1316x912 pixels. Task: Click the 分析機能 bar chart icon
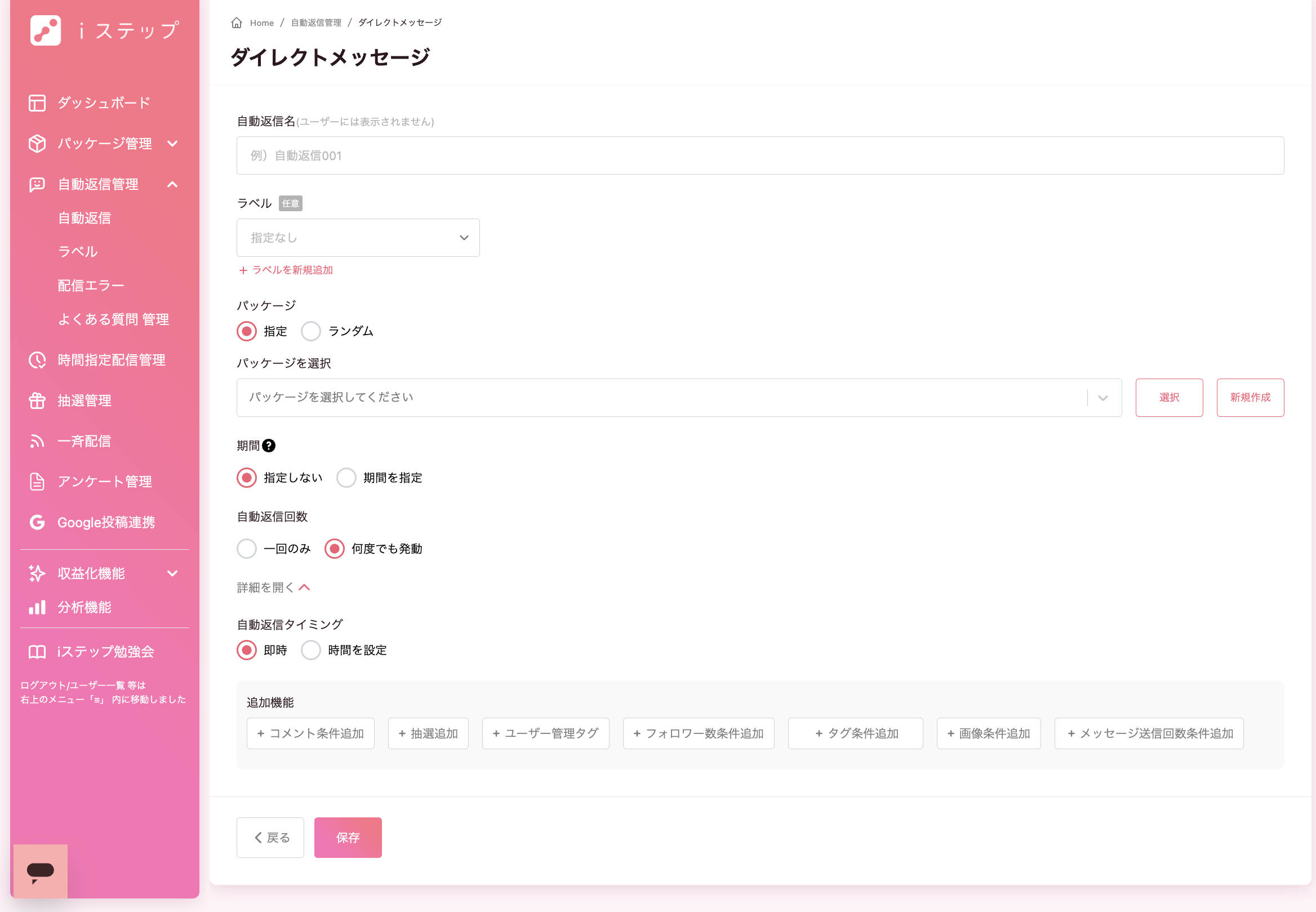pos(37,607)
